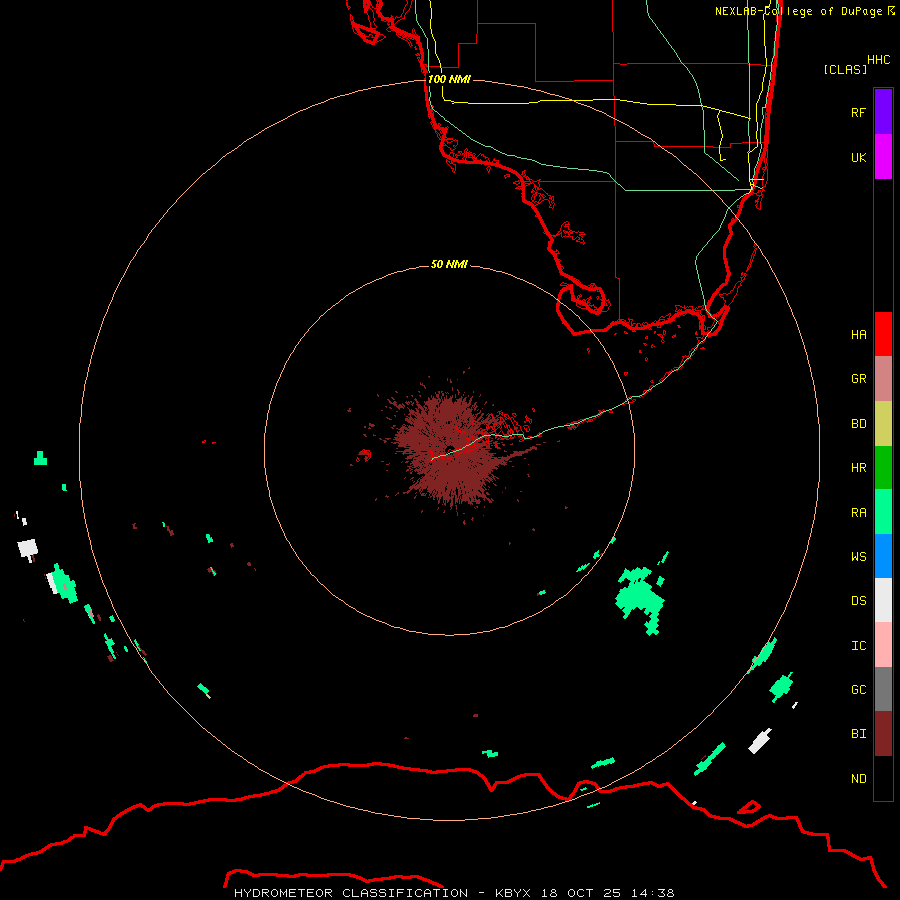The height and width of the screenshot is (900, 900).
Task: Click the WS blue legend swatch
Action: coord(883,556)
